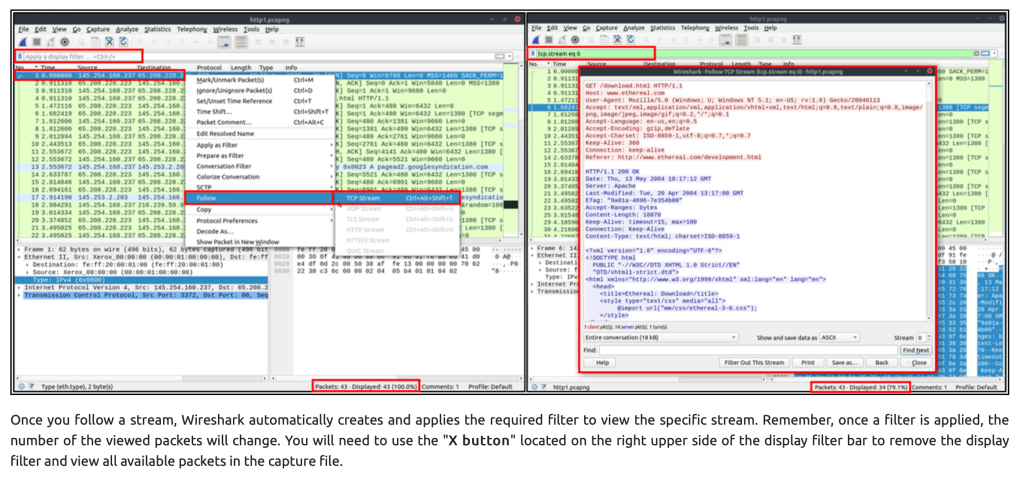Image resolution: width=1023 pixels, height=483 pixels.
Task: Click the close capture file X icon
Action: [x=108, y=42]
